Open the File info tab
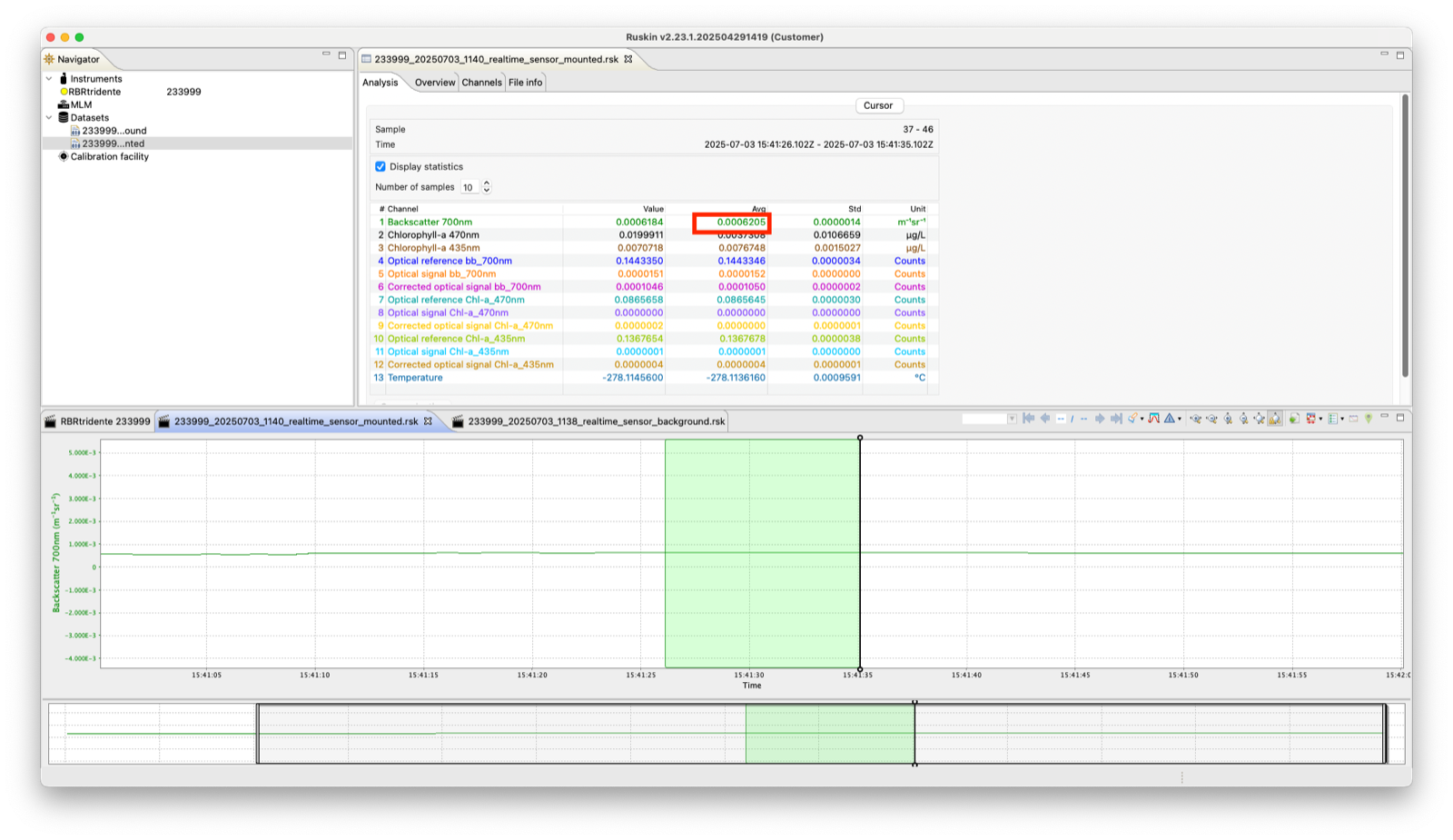This screenshot has width=1453, height=840. click(525, 83)
